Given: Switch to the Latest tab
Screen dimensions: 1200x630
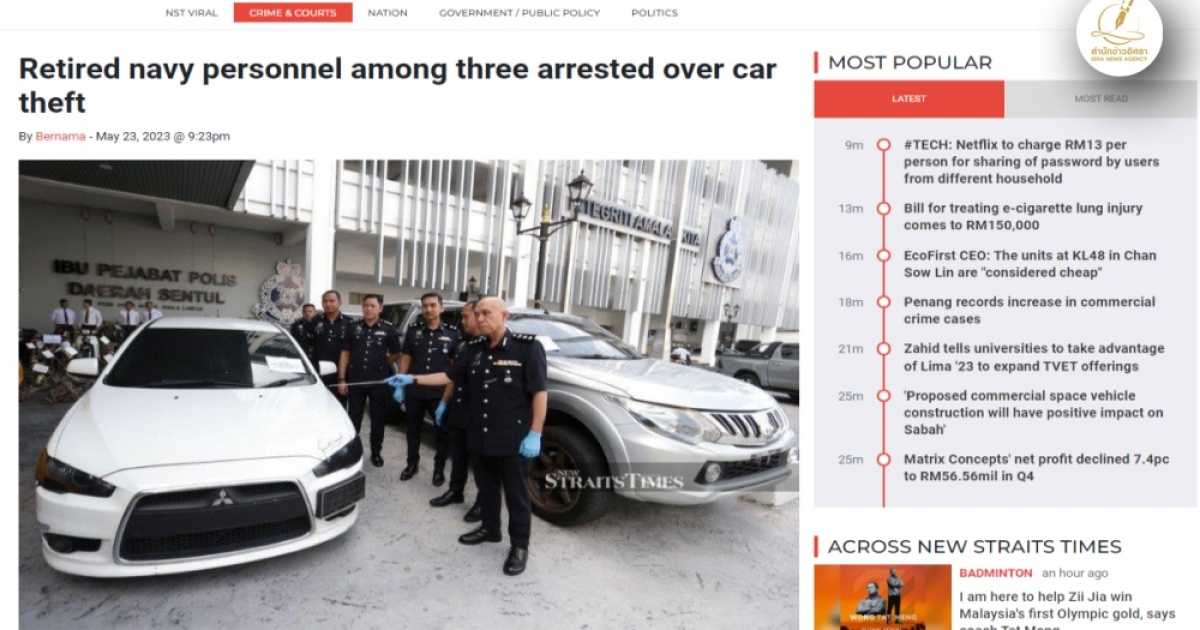Looking at the screenshot, I should tap(909, 99).
